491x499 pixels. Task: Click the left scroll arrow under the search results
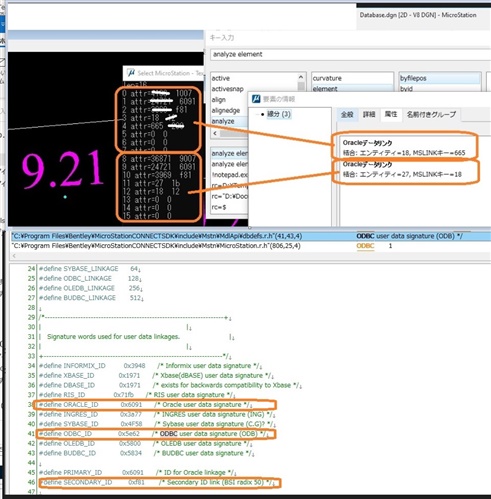pos(14,256)
